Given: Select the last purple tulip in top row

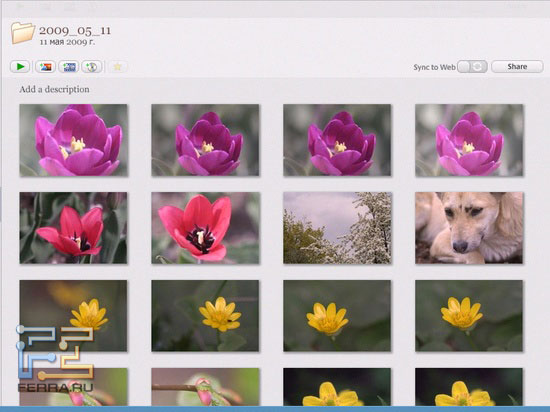Looking at the screenshot, I should tap(469, 140).
